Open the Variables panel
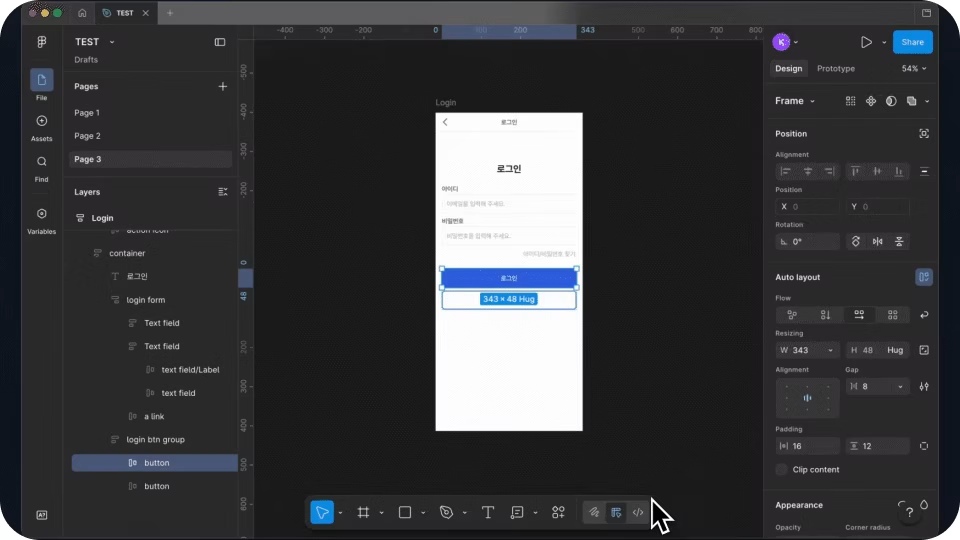960x540 pixels. tap(42, 220)
